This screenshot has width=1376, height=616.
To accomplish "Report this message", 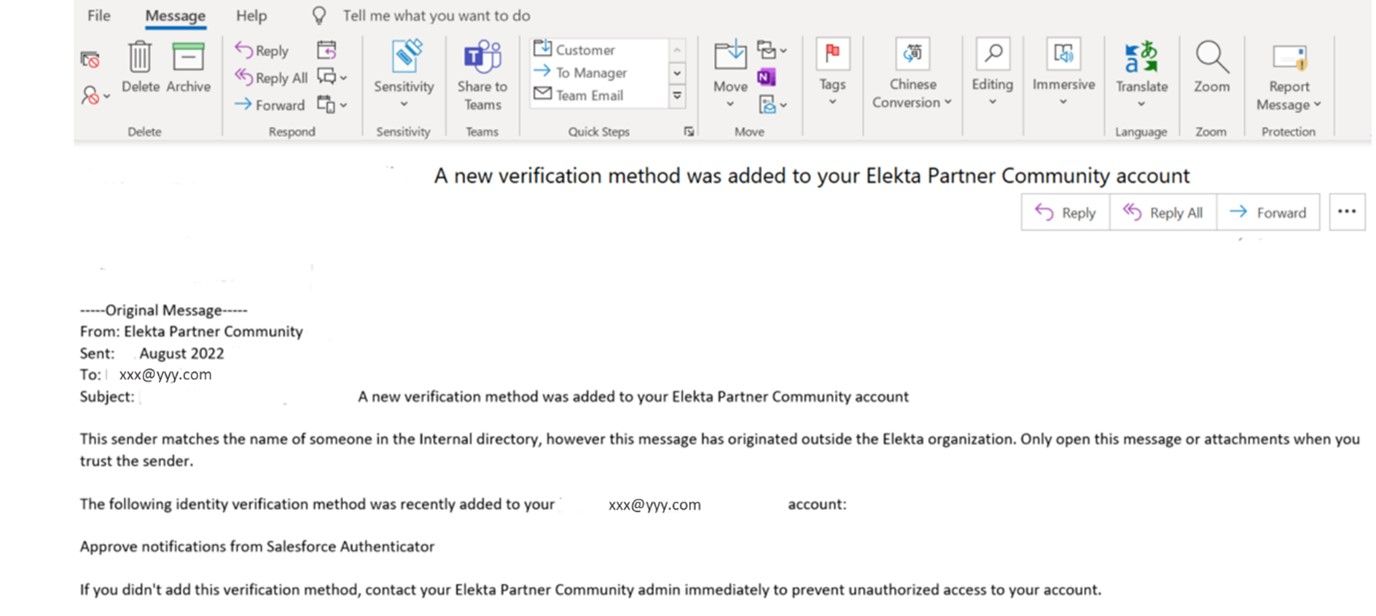I will (1288, 68).
